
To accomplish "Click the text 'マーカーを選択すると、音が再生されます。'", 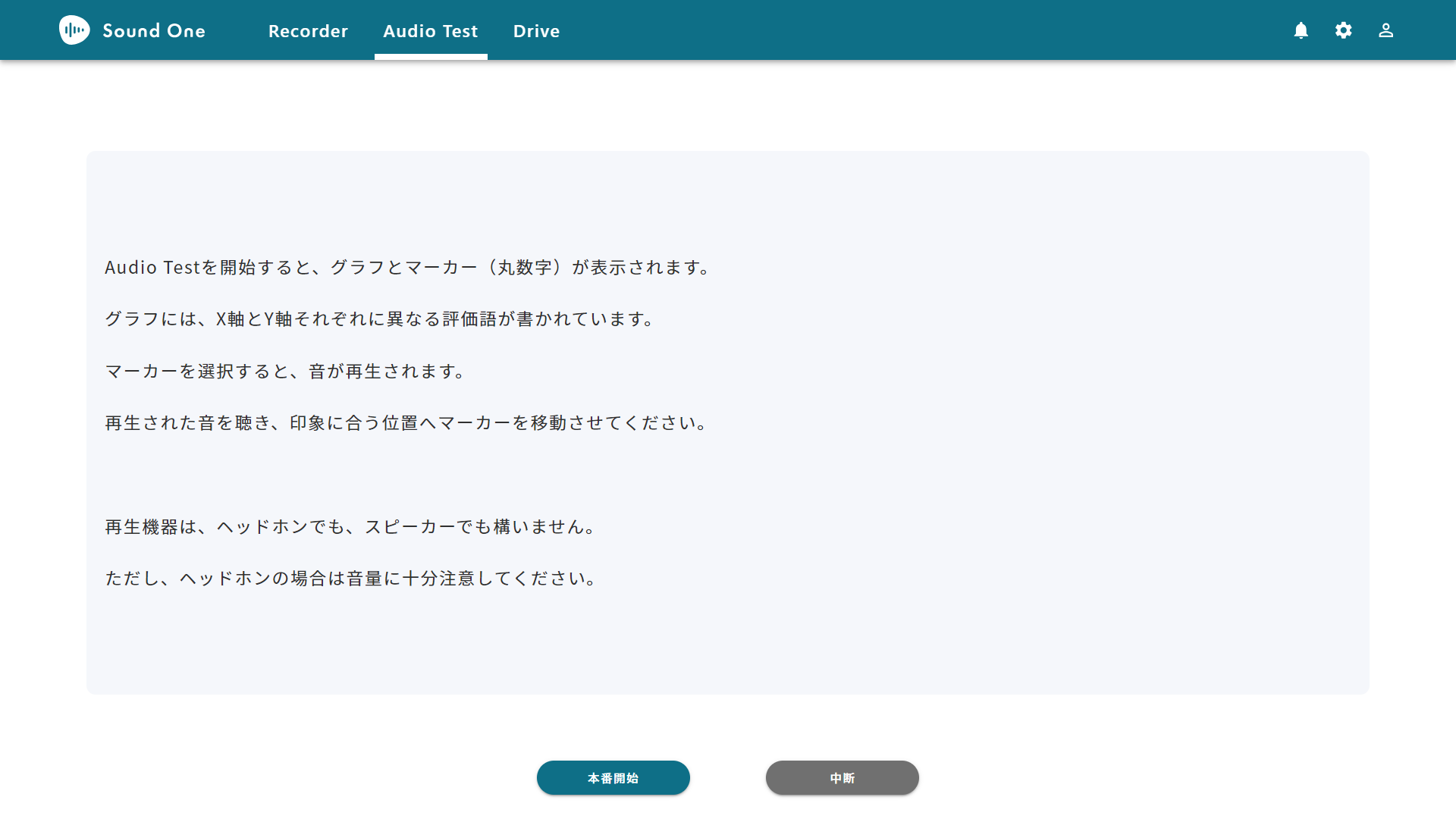I will 286,372.
